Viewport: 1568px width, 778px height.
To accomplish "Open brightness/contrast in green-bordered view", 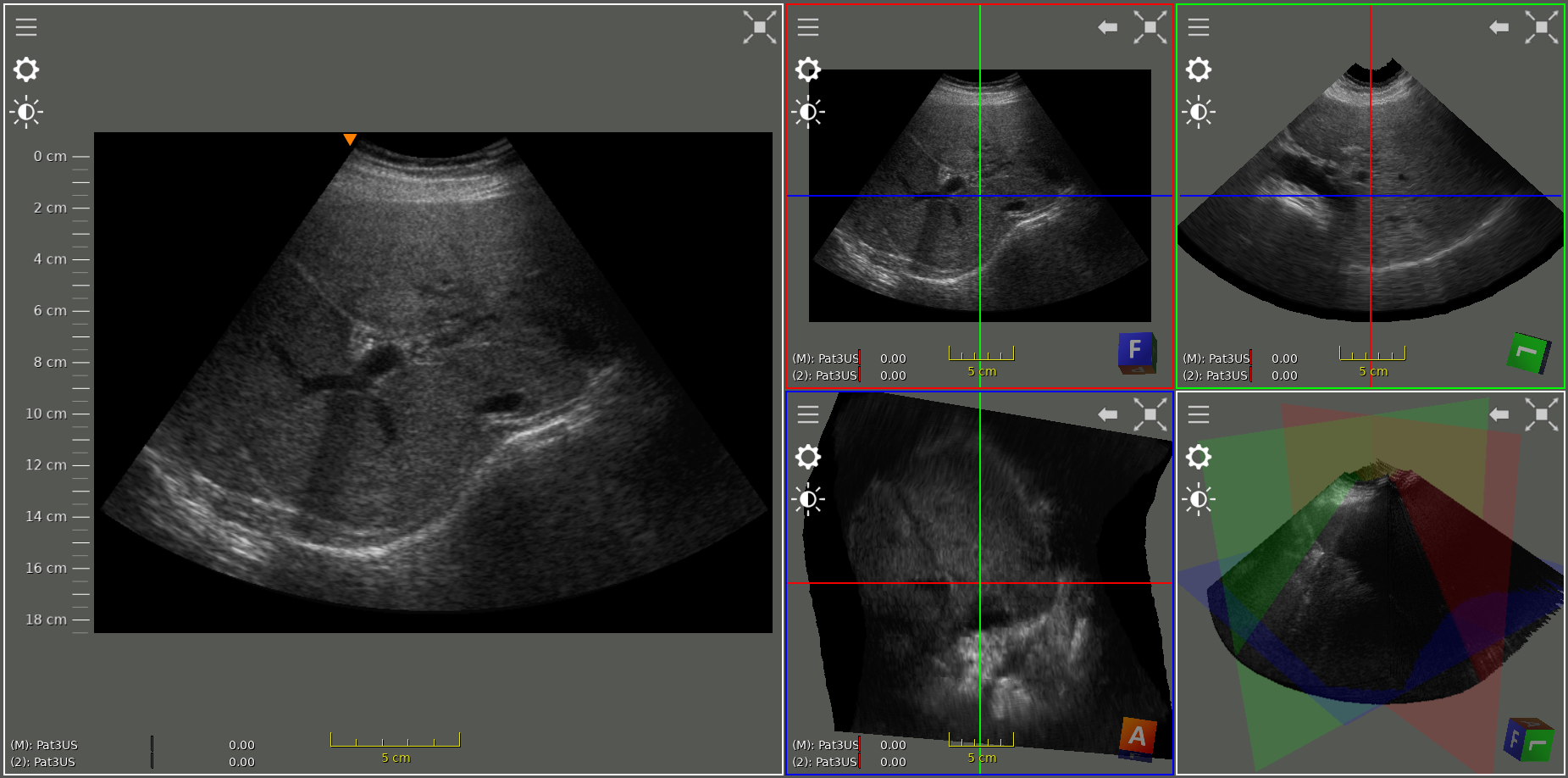I will coord(1199,112).
